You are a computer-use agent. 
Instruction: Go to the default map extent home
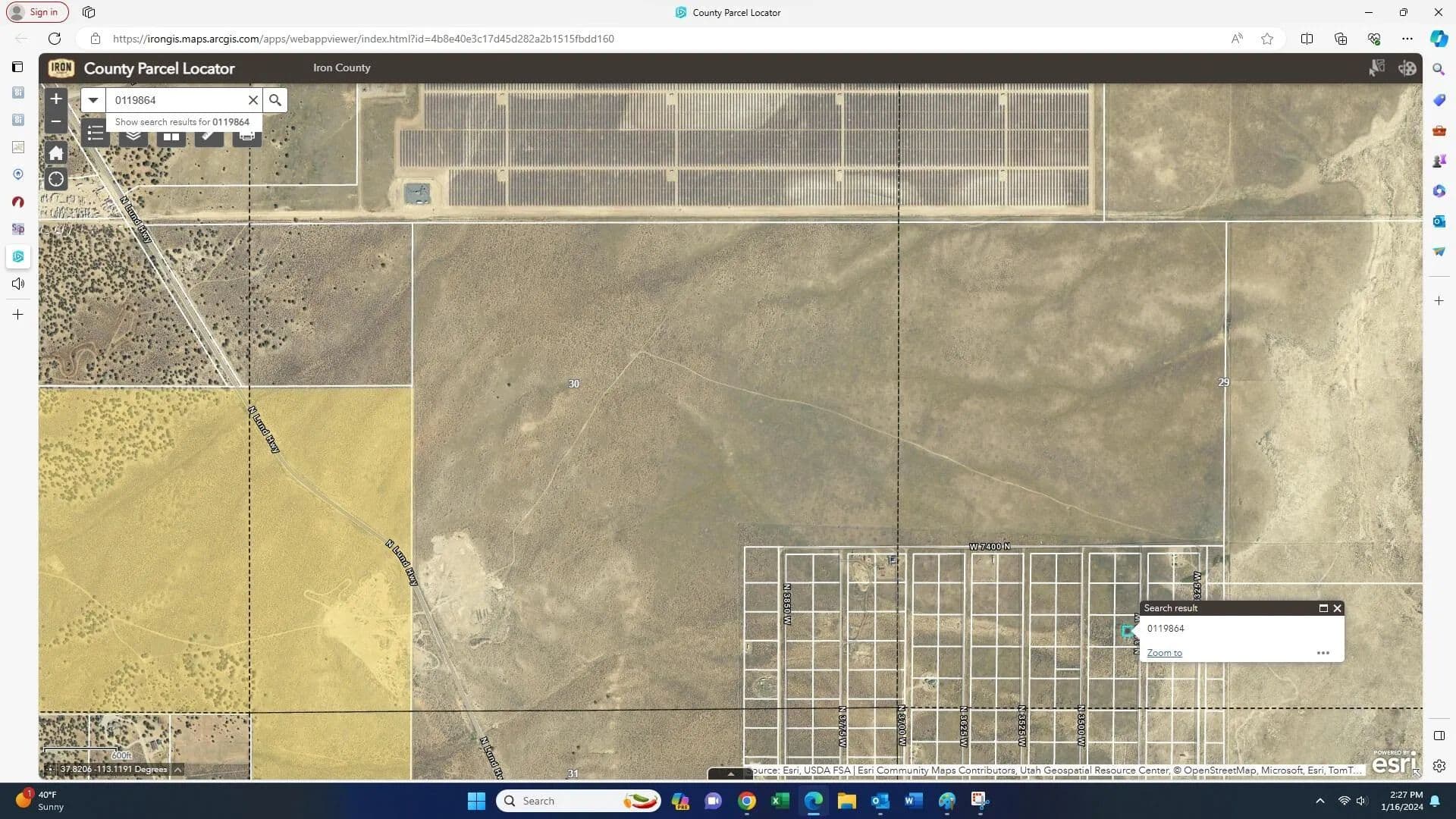click(56, 153)
